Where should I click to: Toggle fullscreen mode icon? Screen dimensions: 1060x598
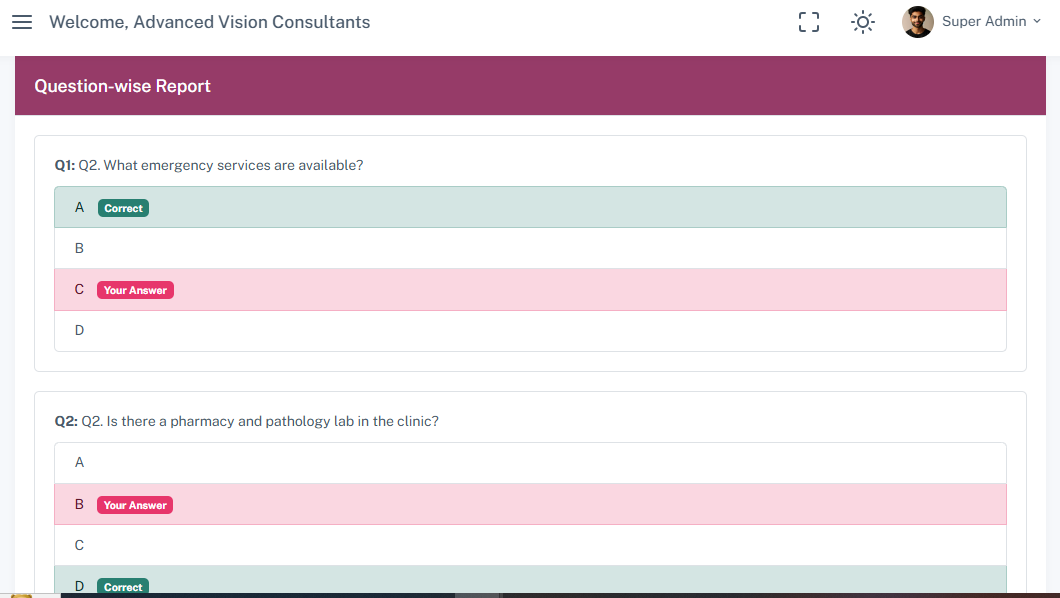[809, 22]
